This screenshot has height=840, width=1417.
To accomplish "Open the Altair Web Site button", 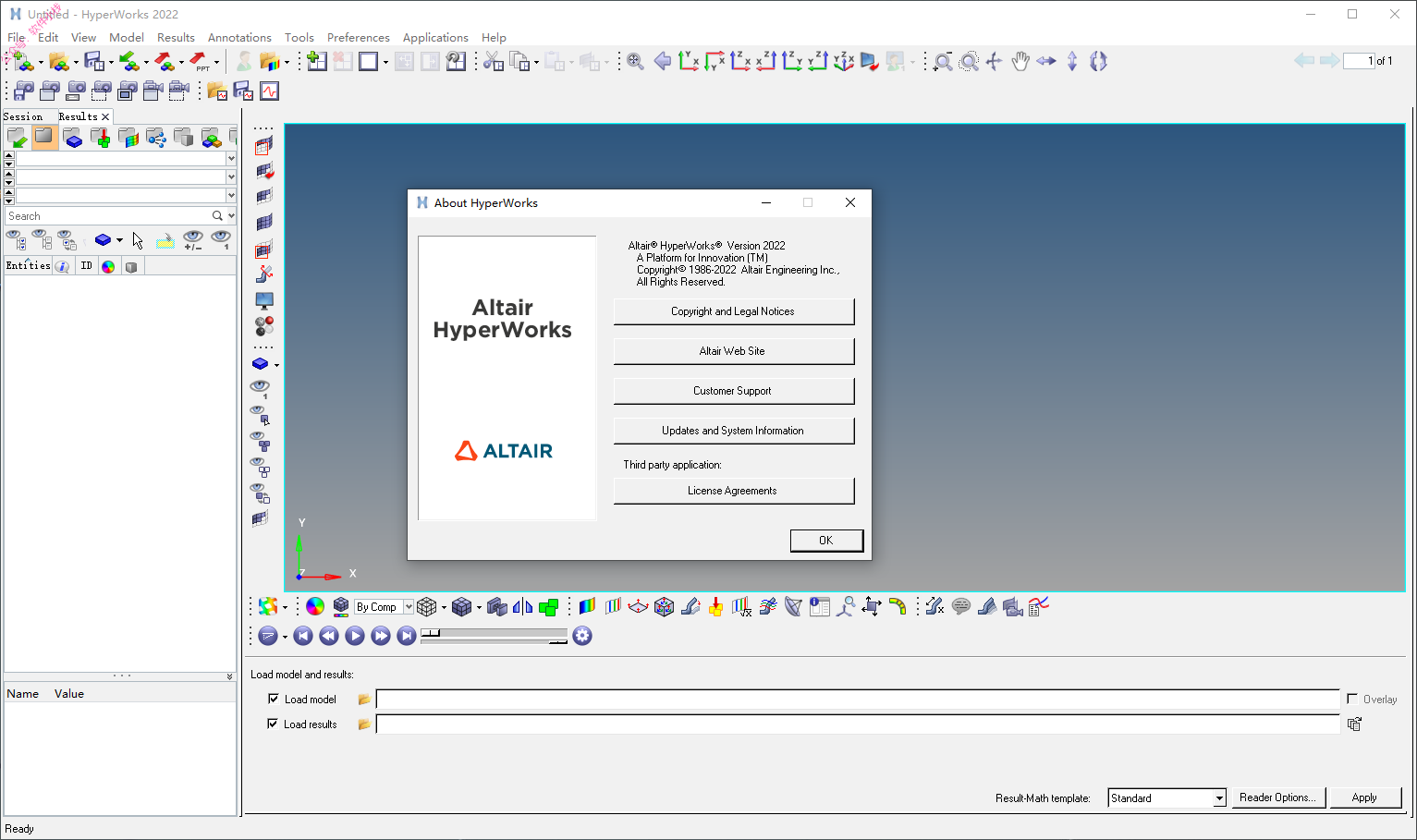I will pyautogui.click(x=734, y=351).
